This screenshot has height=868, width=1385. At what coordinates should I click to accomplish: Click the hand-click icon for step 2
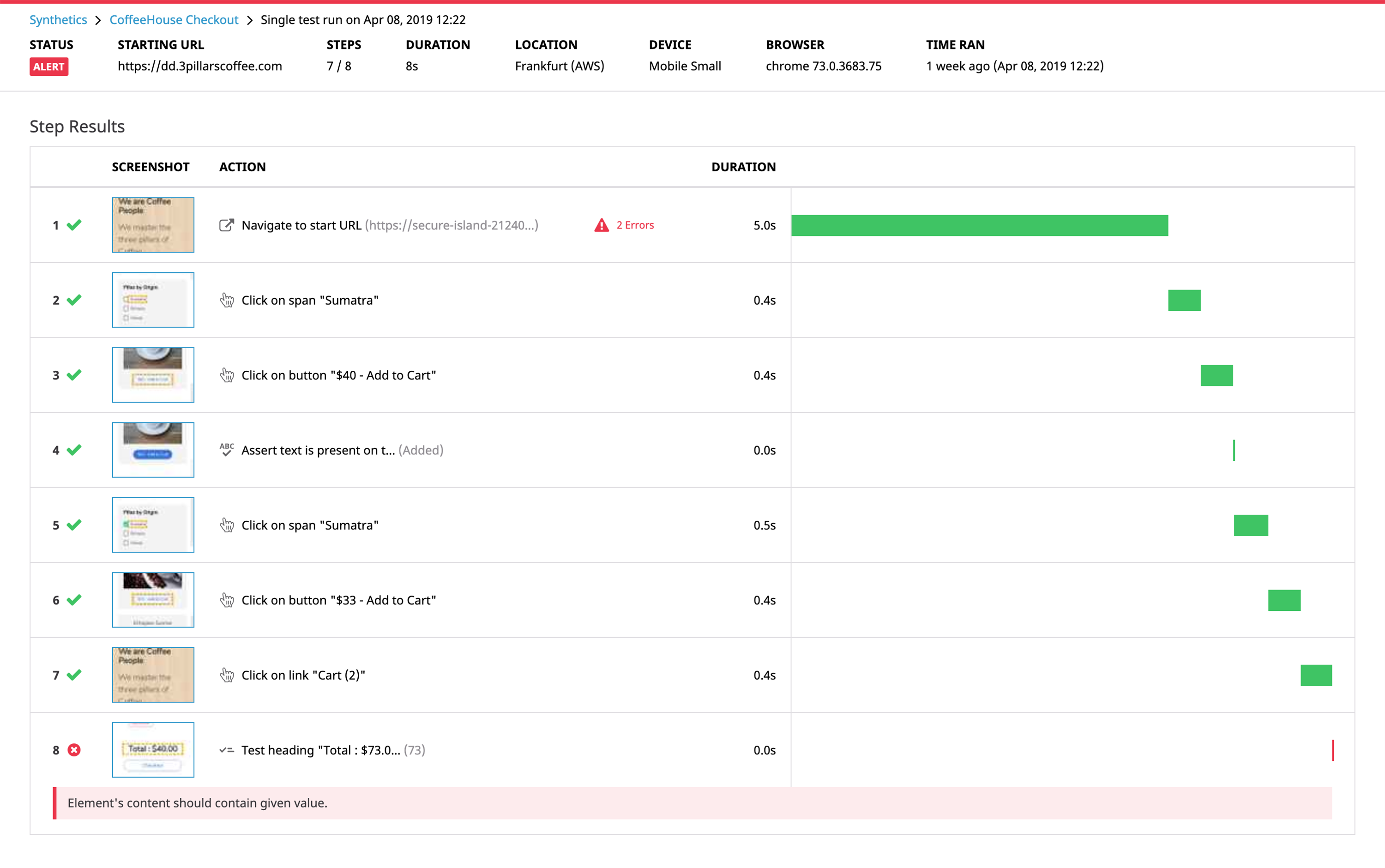click(x=227, y=300)
